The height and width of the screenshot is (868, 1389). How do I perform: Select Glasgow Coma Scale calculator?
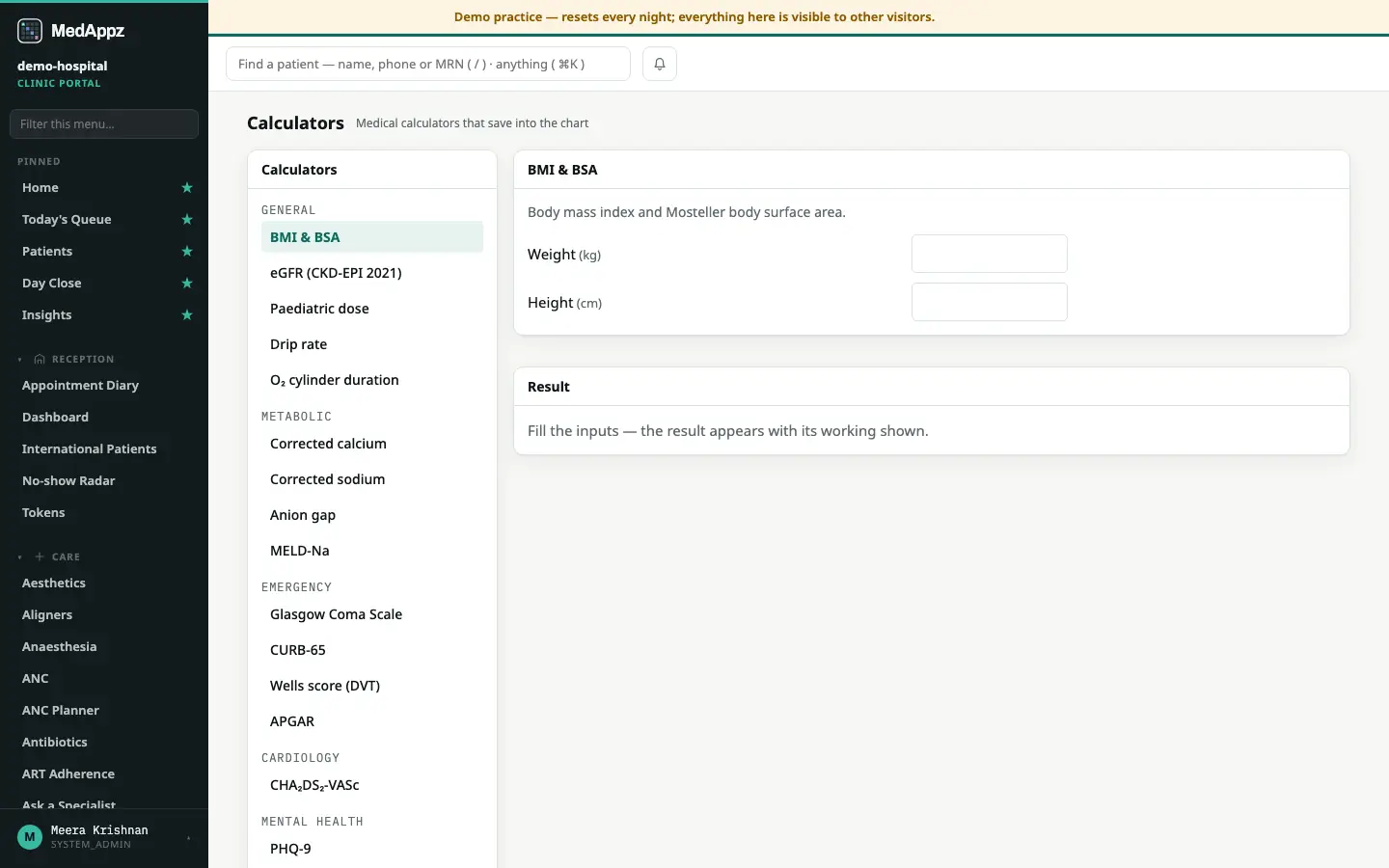pyautogui.click(x=372, y=614)
